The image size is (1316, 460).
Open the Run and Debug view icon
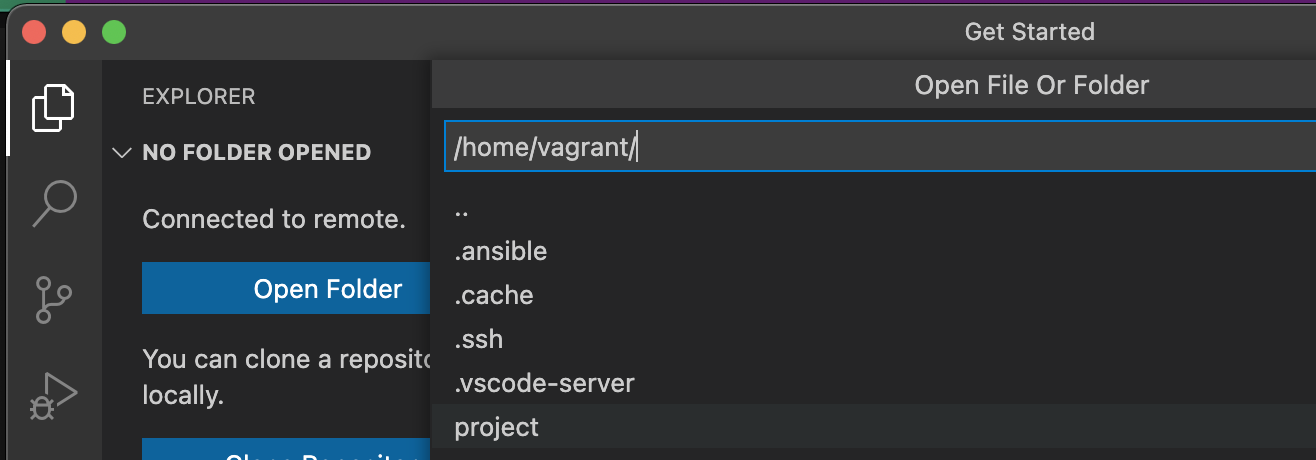(x=53, y=396)
